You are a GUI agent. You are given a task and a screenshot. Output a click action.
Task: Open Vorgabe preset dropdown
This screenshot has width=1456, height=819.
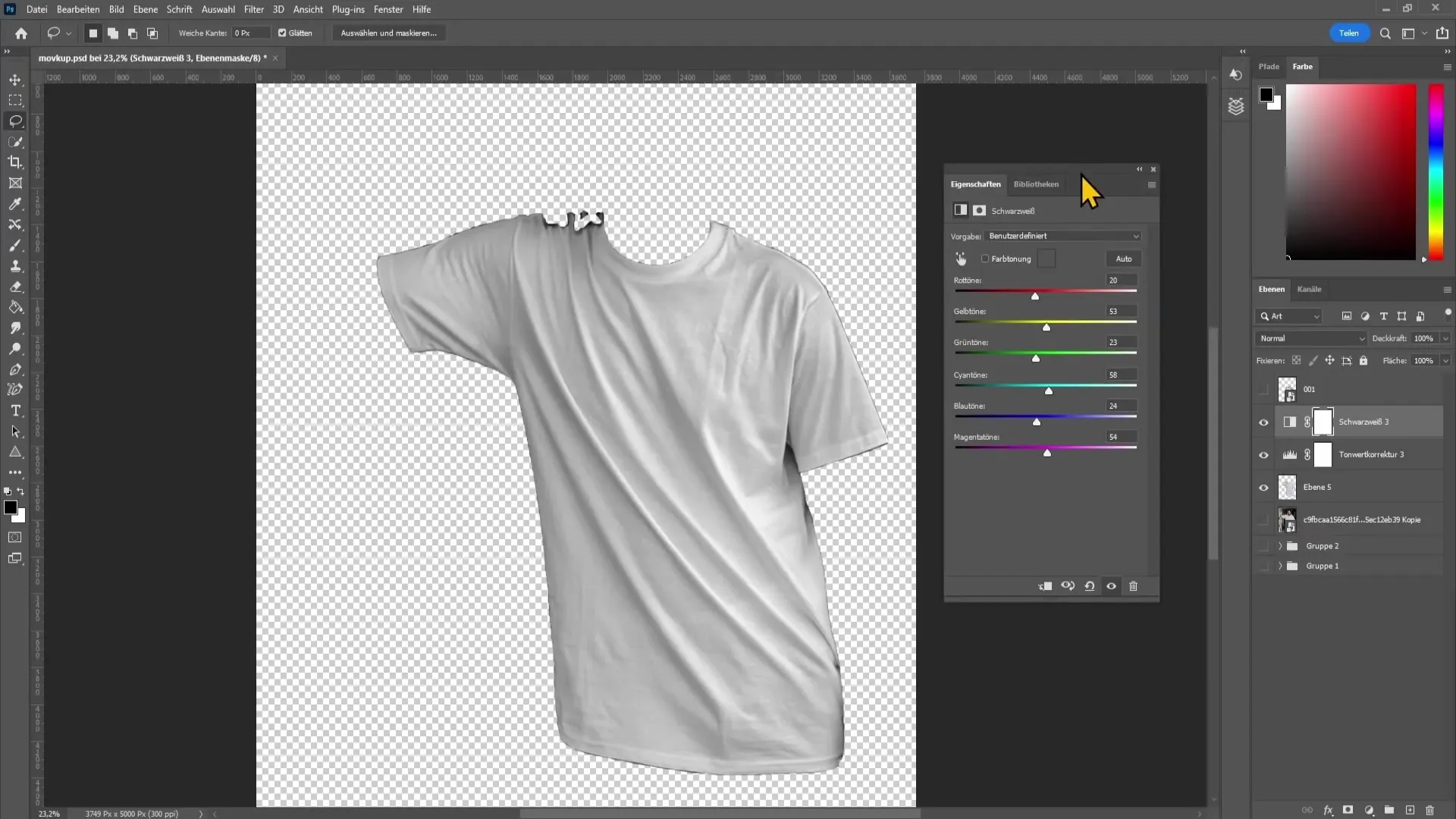point(1062,236)
